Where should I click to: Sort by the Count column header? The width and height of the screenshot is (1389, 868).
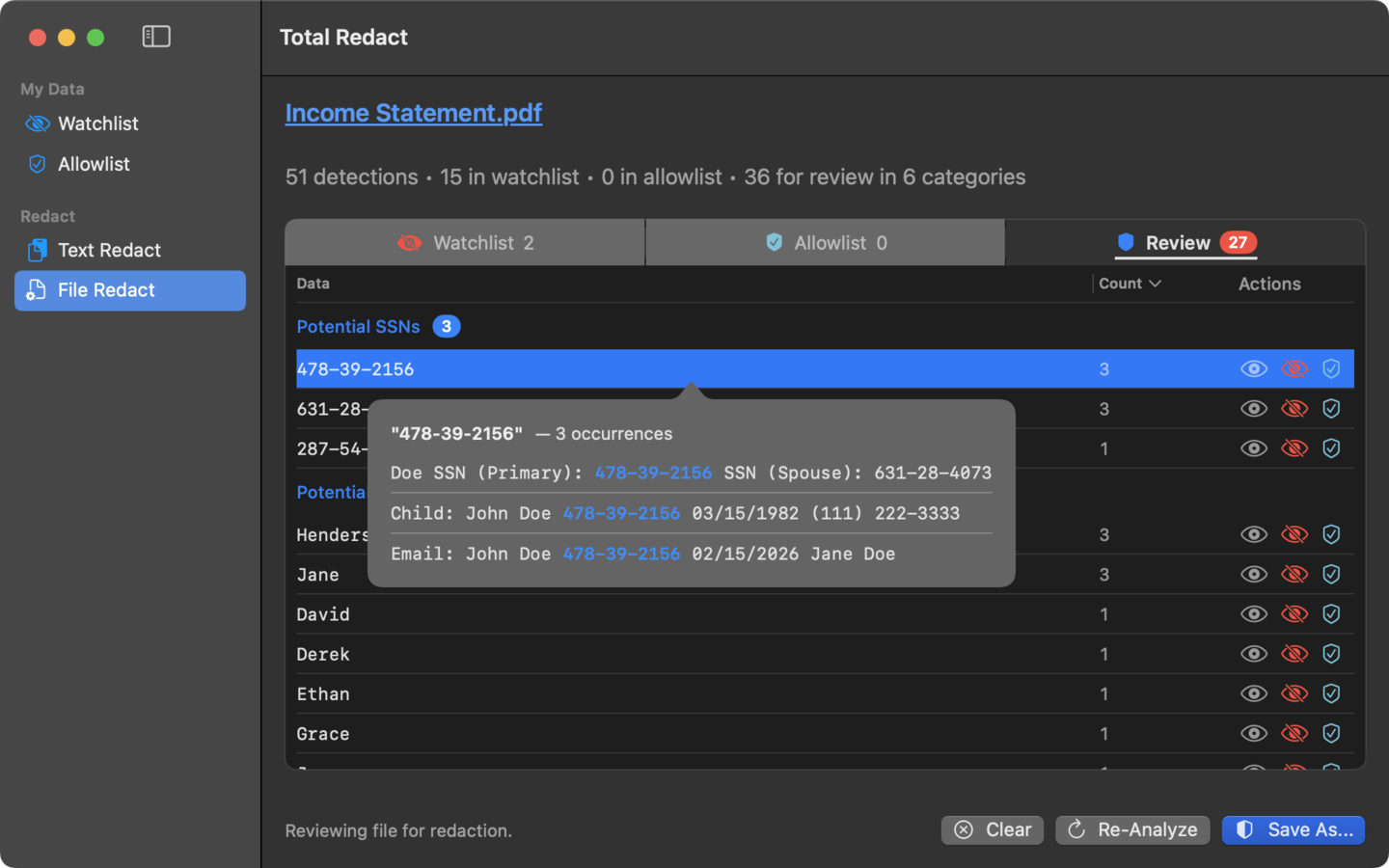tap(1130, 284)
